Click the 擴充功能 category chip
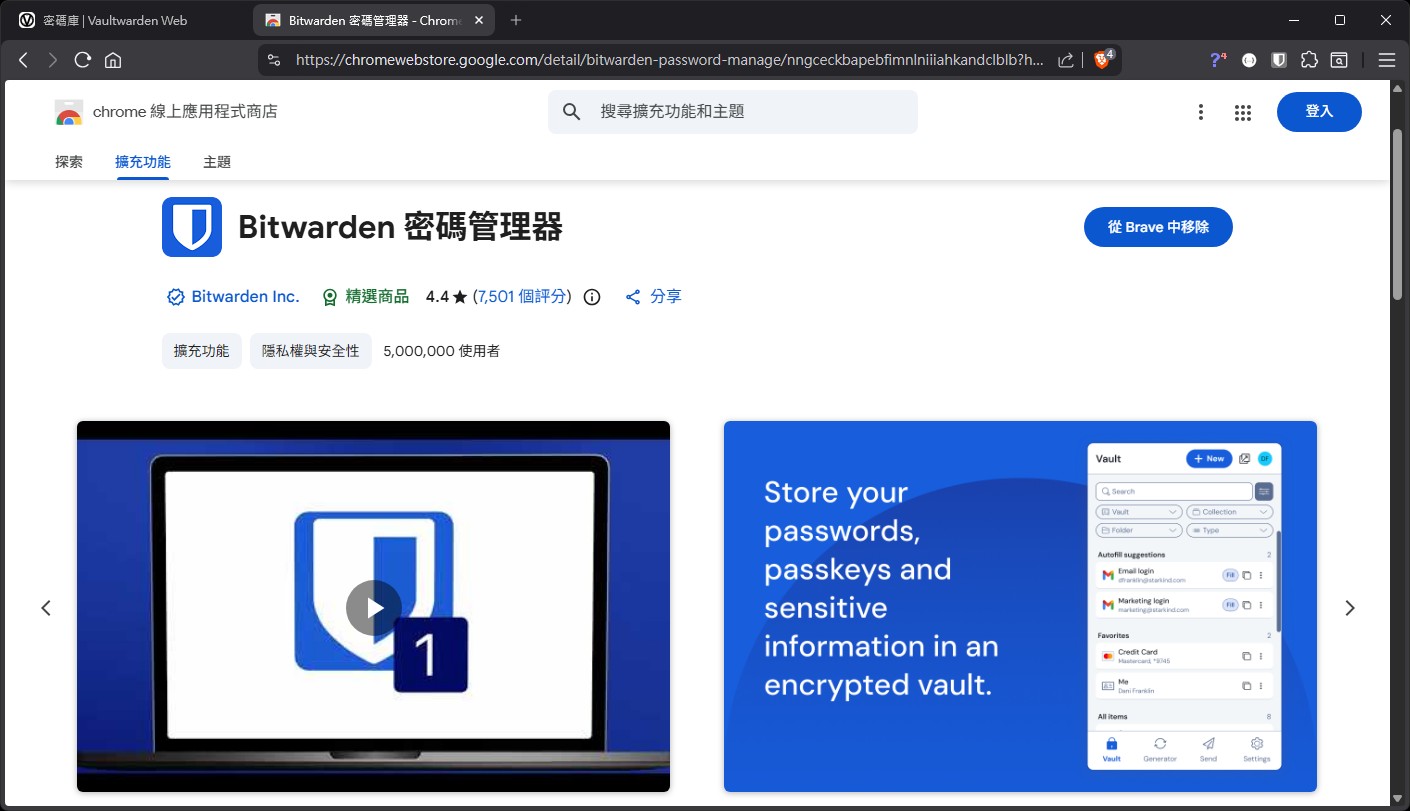Viewport: 1410px width, 811px height. tap(202, 351)
